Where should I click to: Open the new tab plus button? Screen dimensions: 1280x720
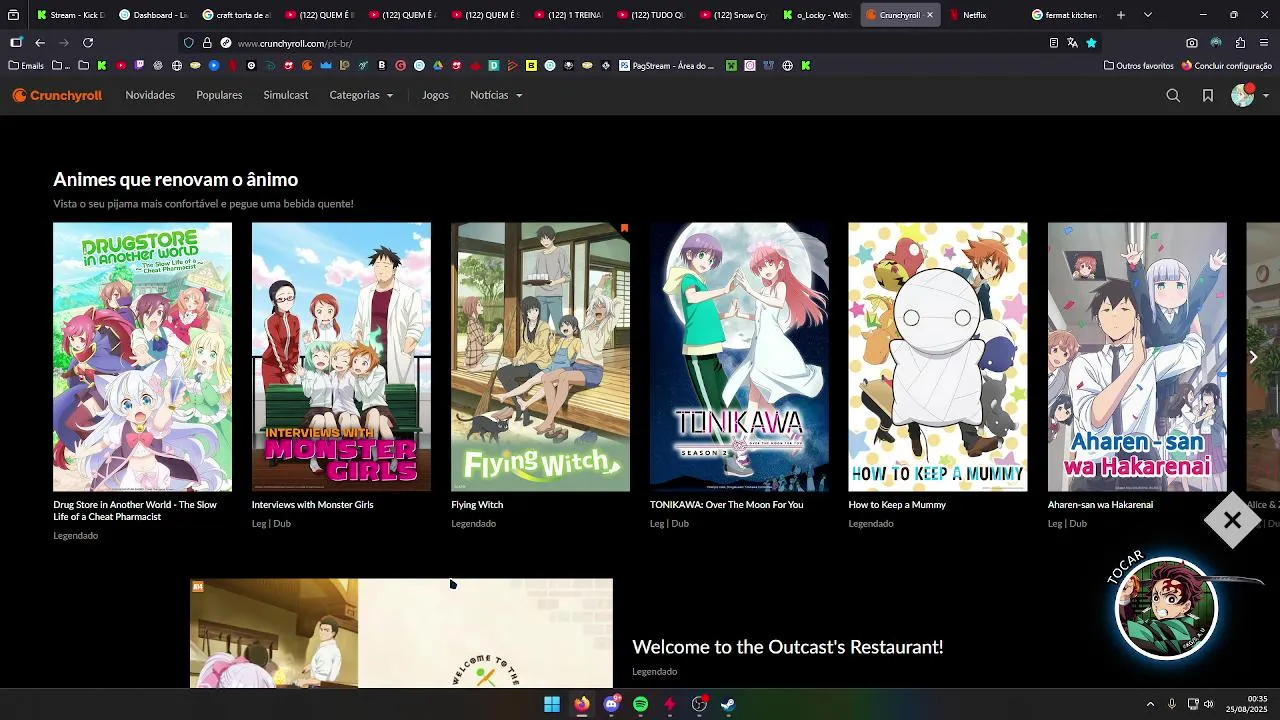[1121, 15]
